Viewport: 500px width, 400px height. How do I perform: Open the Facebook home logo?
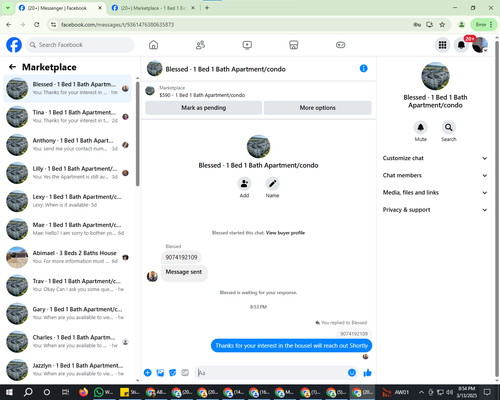coord(14,45)
